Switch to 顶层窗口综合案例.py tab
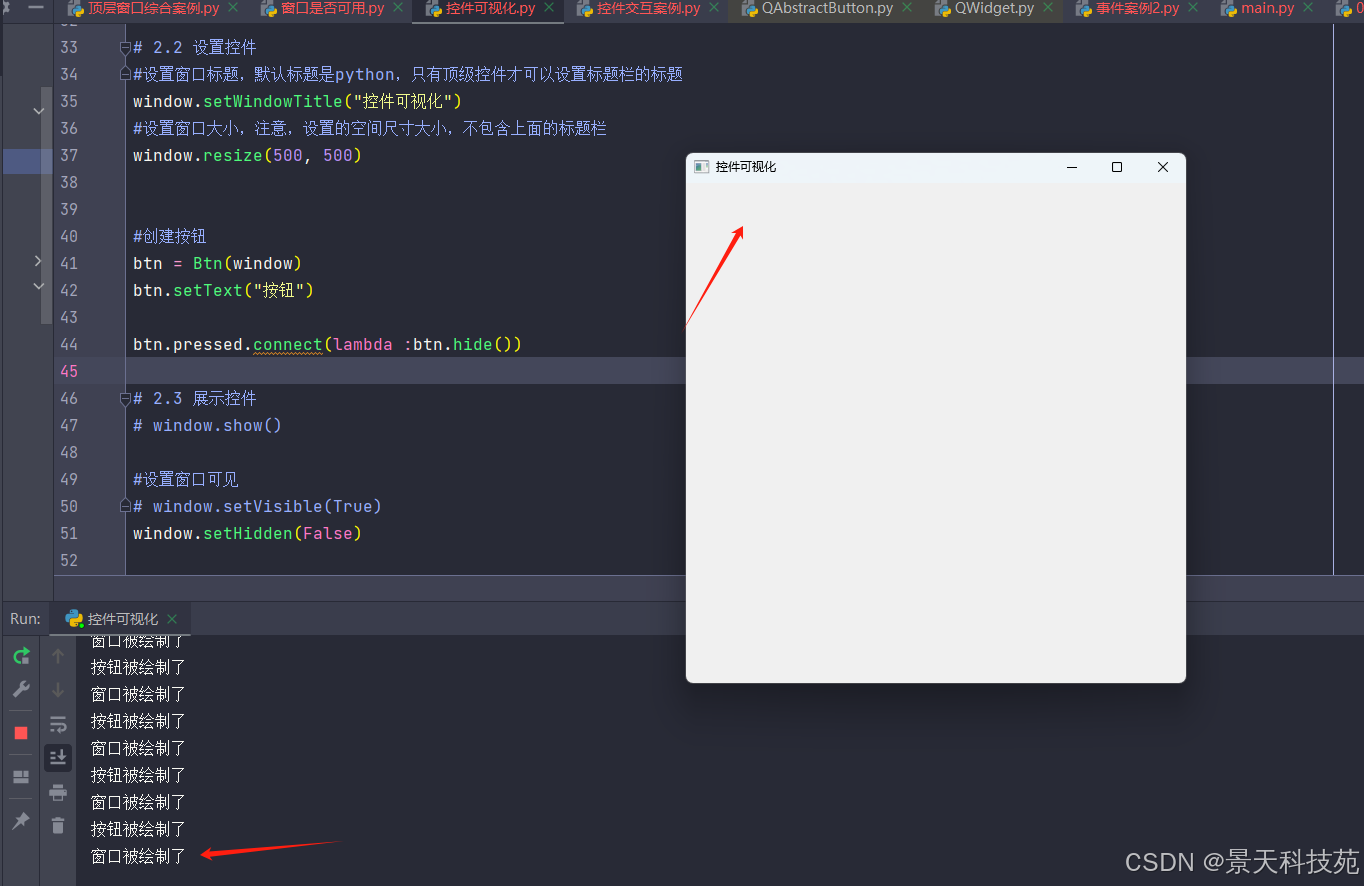Viewport: 1364px width, 886px height. click(153, 8)
